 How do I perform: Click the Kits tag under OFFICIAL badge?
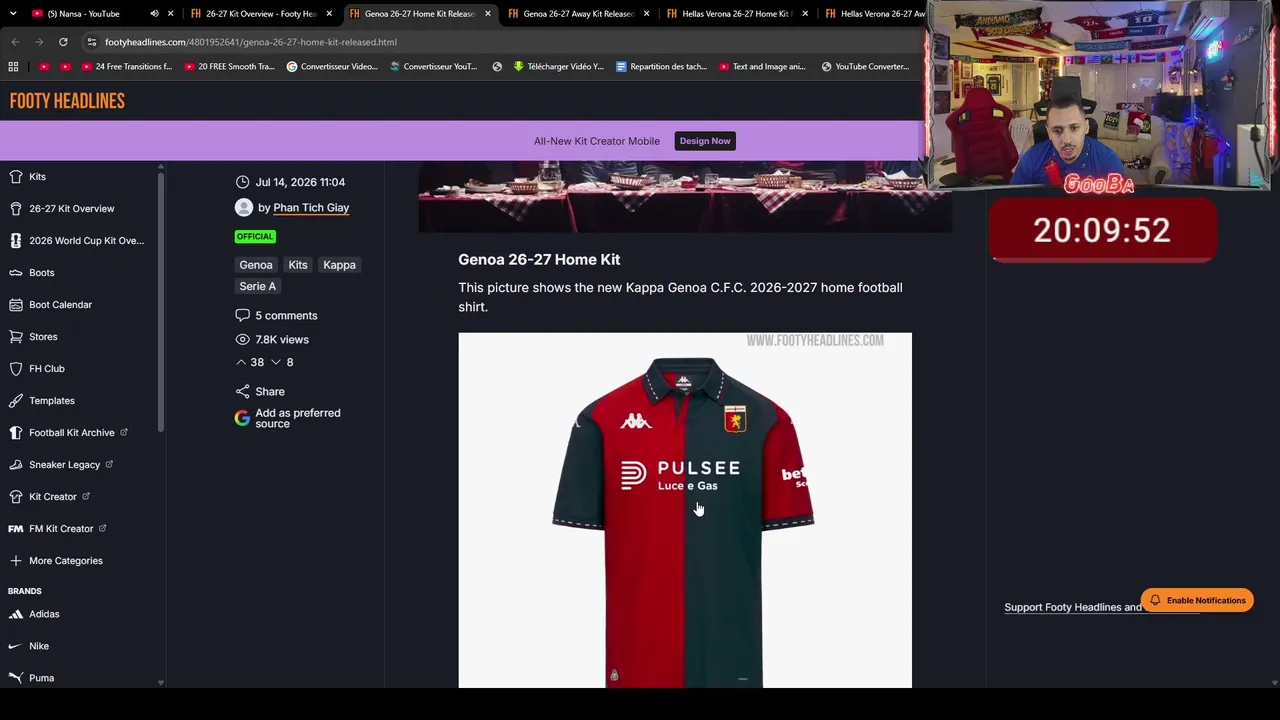click(298, 265)
